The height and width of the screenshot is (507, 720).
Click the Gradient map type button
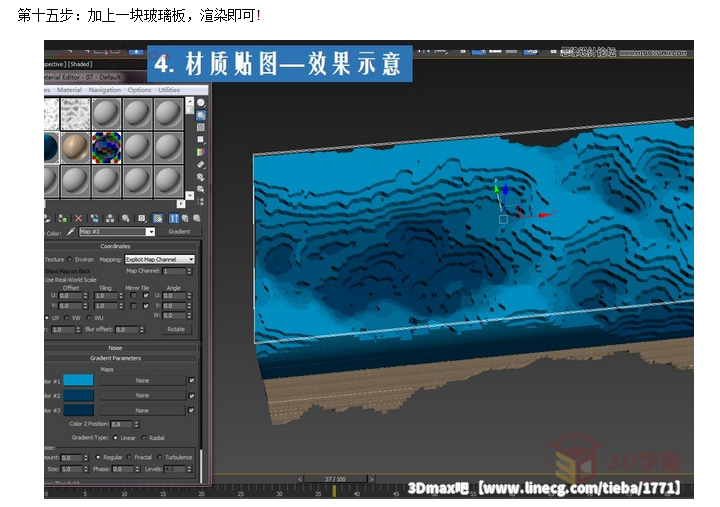point(179,232)
